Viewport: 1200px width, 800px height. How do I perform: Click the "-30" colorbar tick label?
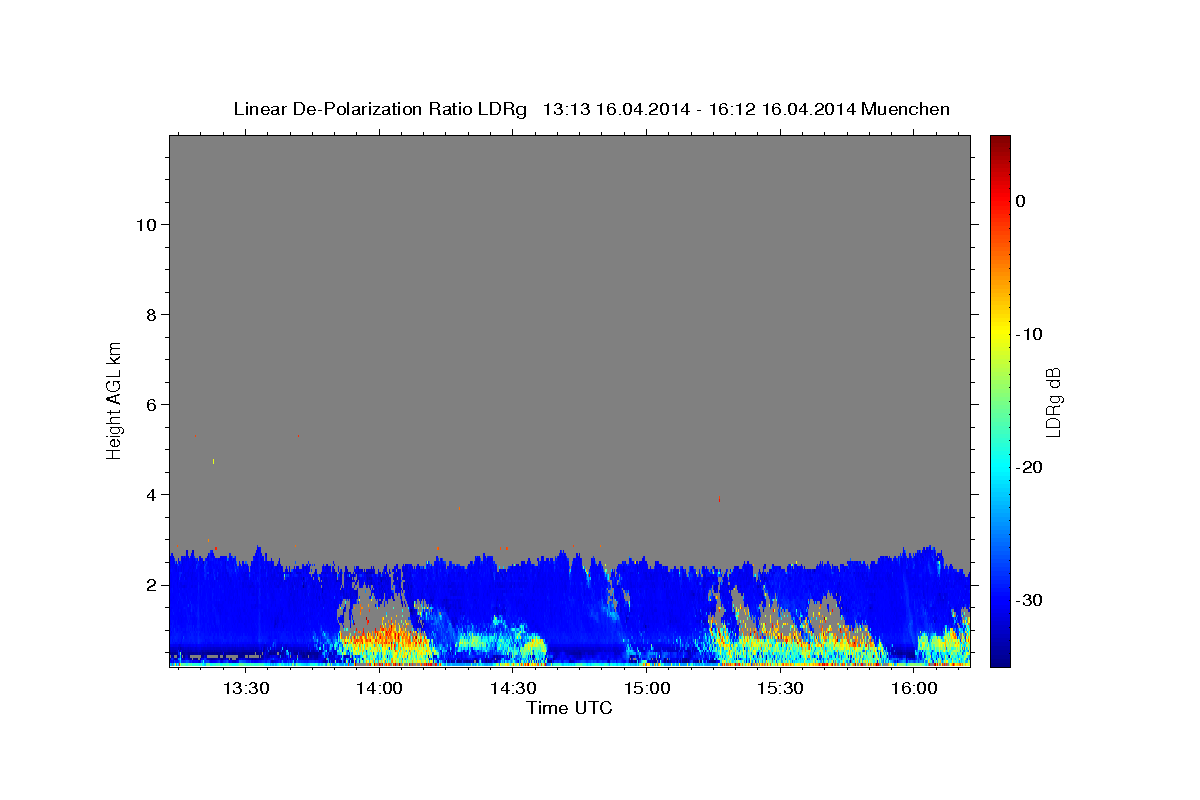pyautogui.click(x=1030, y=600)
